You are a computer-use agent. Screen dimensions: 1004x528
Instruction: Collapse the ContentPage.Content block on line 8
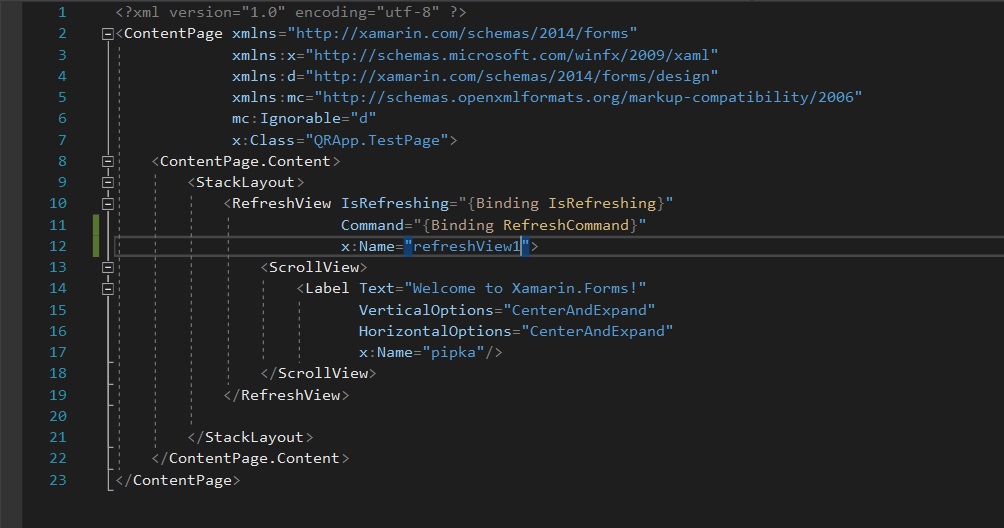tap(108, 162)
